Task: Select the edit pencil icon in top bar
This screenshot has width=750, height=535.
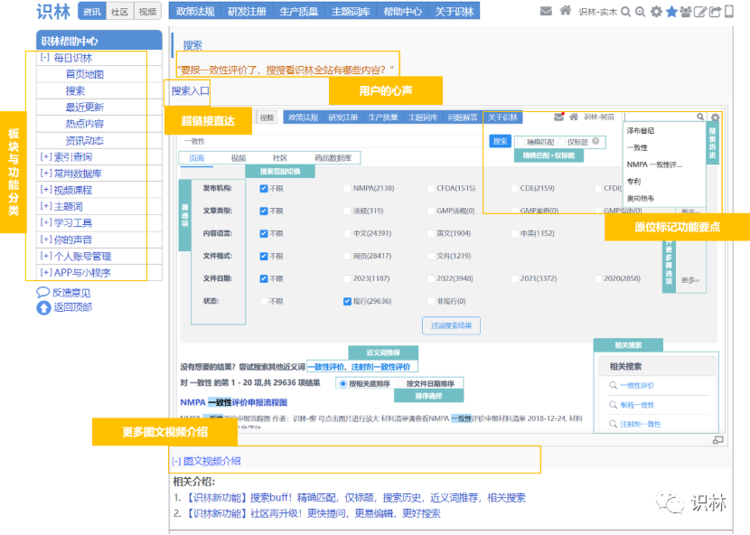Action: tap(700, 11)
